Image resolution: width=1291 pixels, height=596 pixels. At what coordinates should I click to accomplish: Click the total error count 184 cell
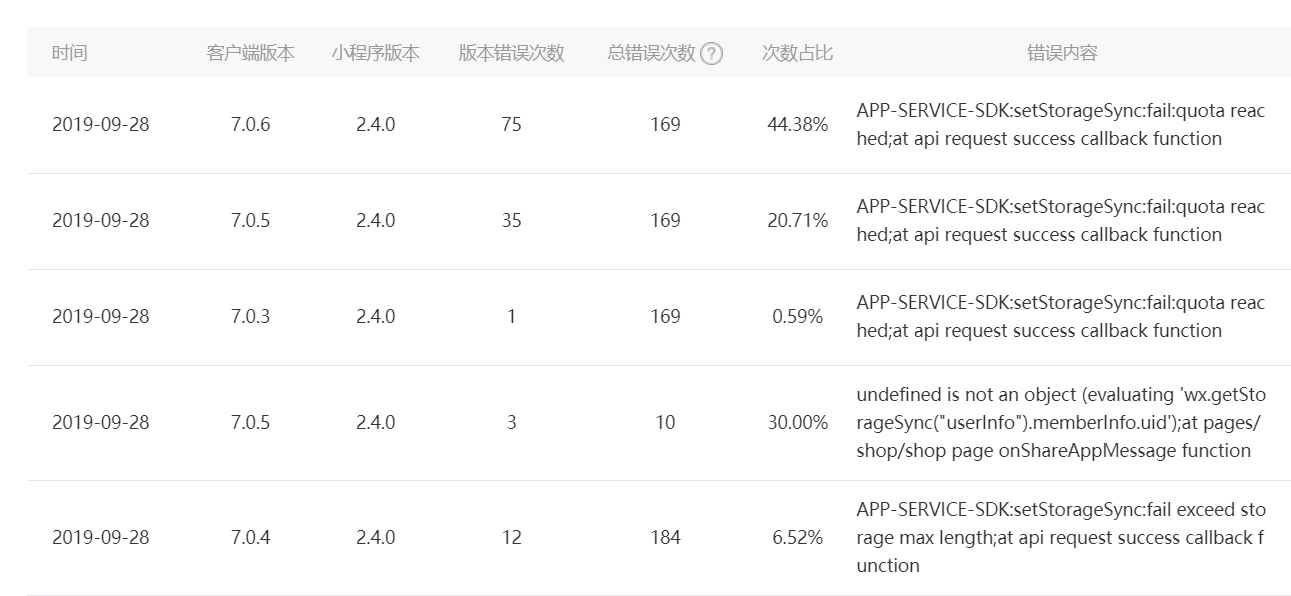[665, 538]
